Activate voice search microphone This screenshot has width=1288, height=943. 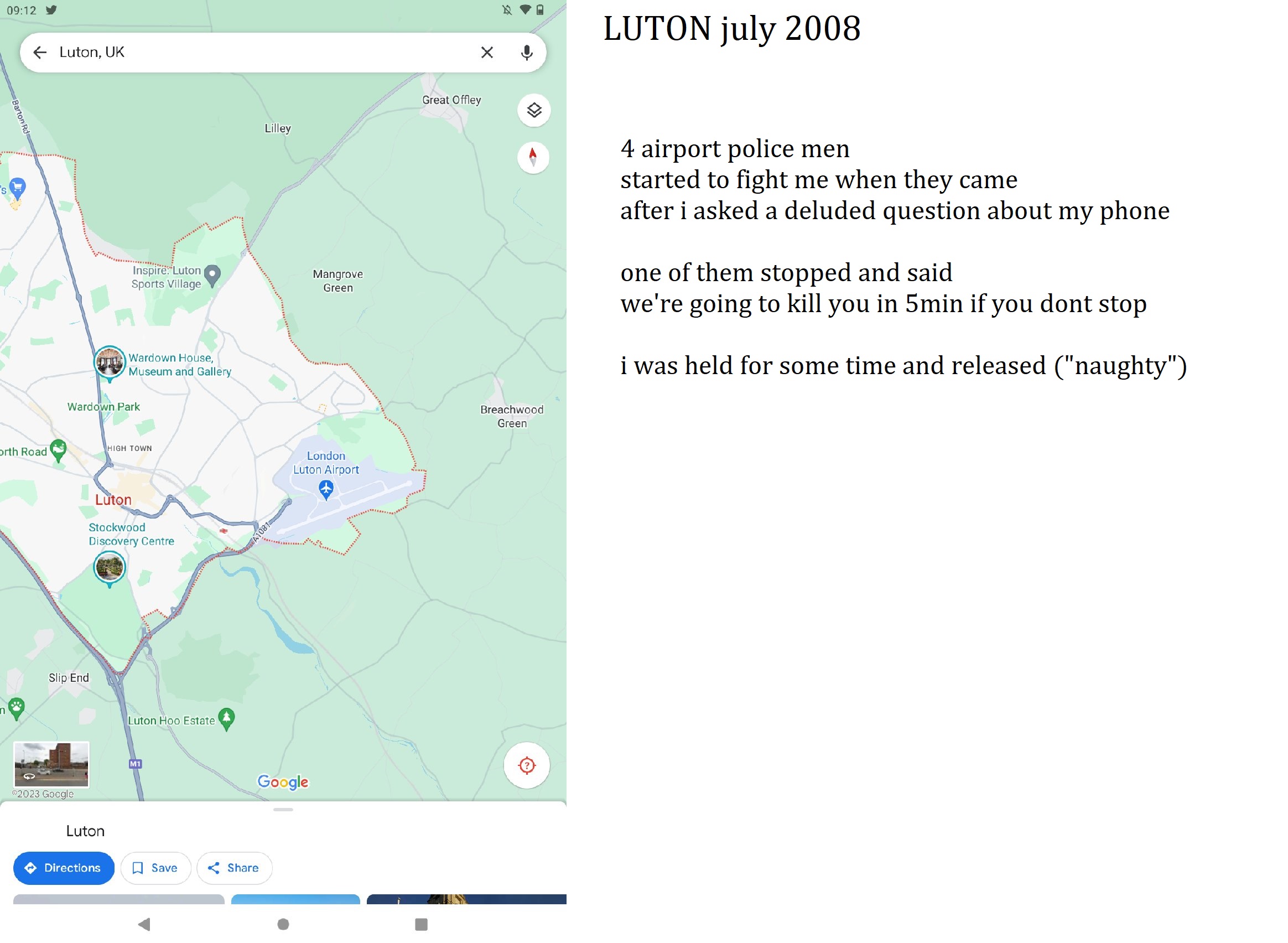point(527,53)
